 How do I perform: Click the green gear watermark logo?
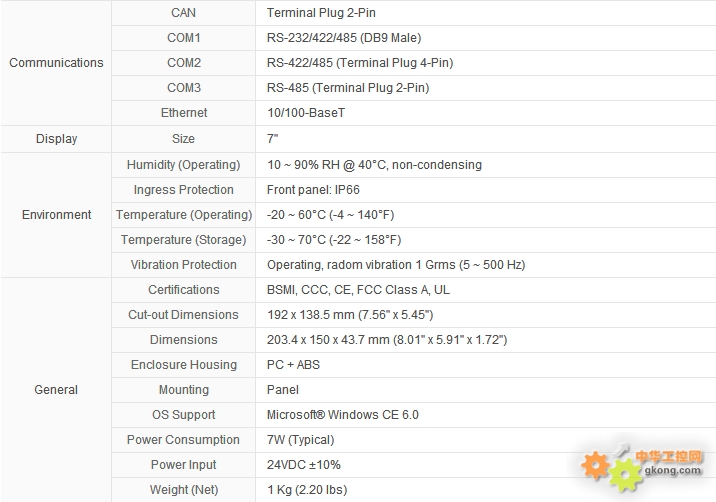coord(625,476)
